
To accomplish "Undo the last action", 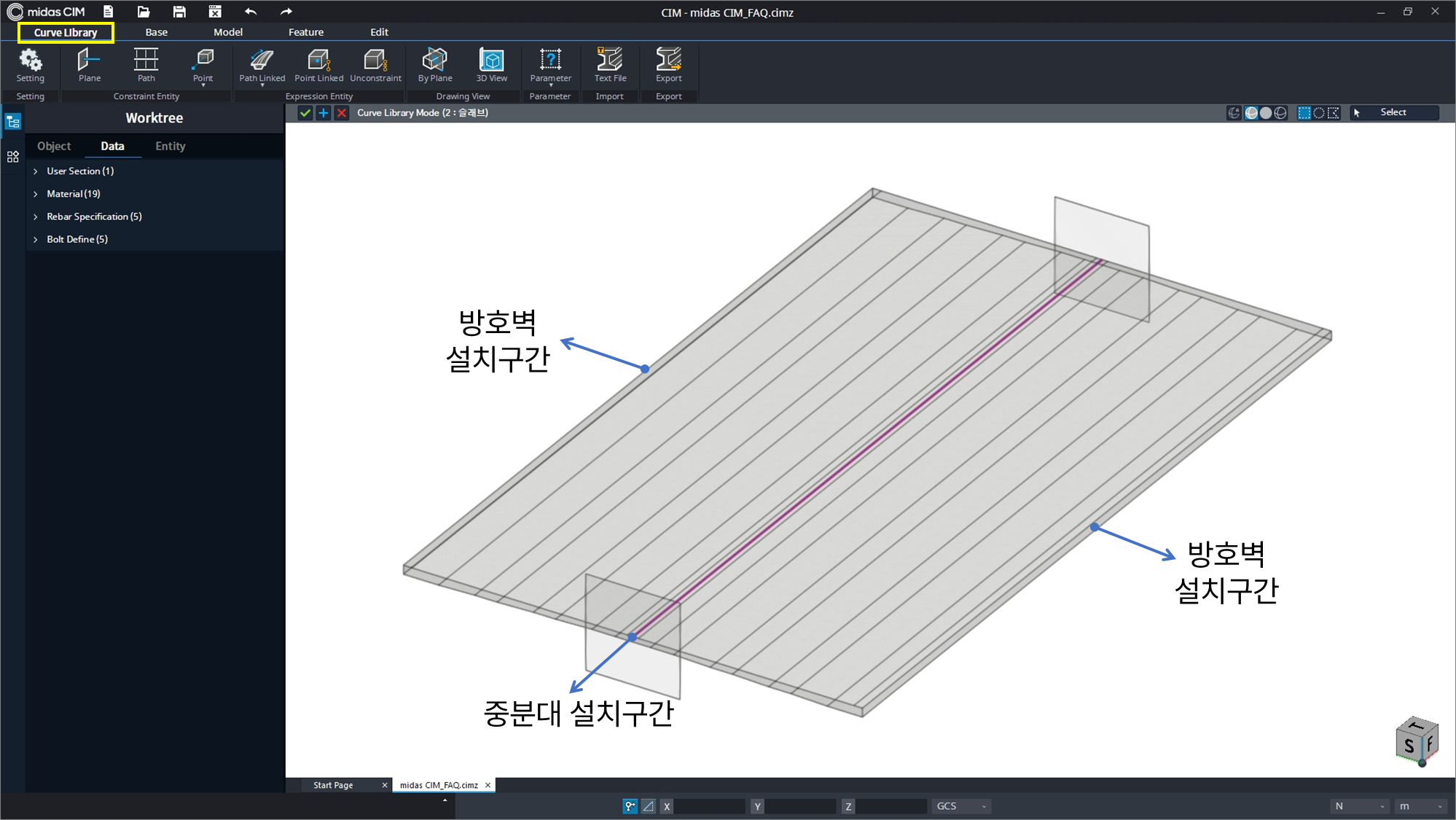I will pos(251,12).
